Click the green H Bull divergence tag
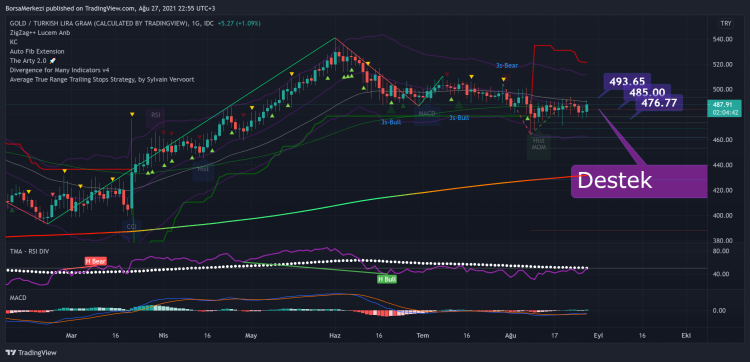 coord(386,279)
